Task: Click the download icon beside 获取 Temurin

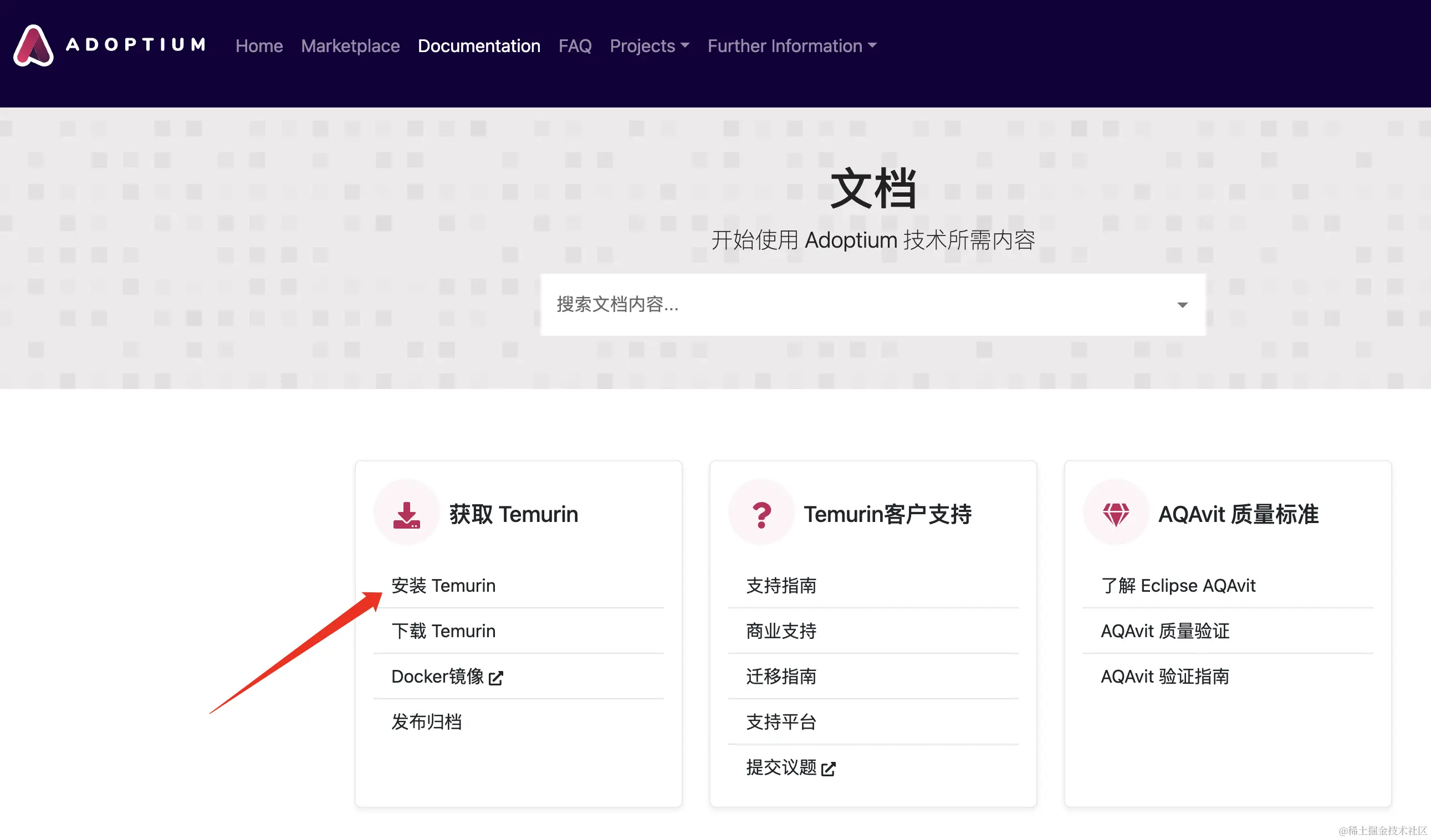Action: click(x=407, y=514)
